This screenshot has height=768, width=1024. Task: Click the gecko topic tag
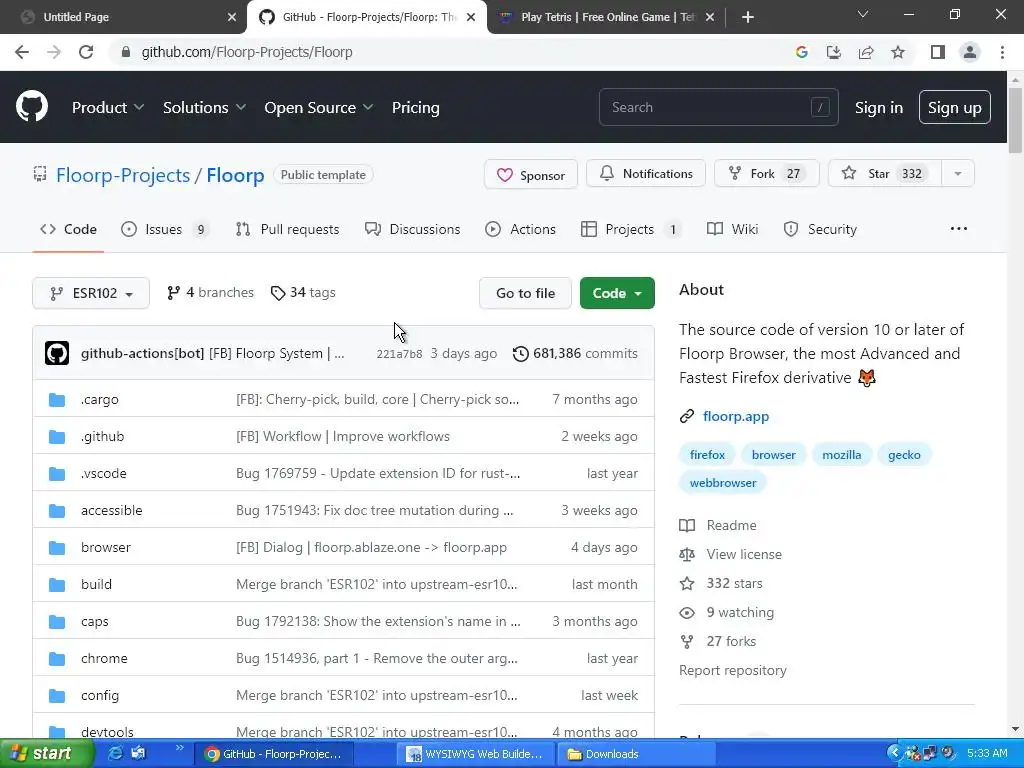tap(904, 455)
